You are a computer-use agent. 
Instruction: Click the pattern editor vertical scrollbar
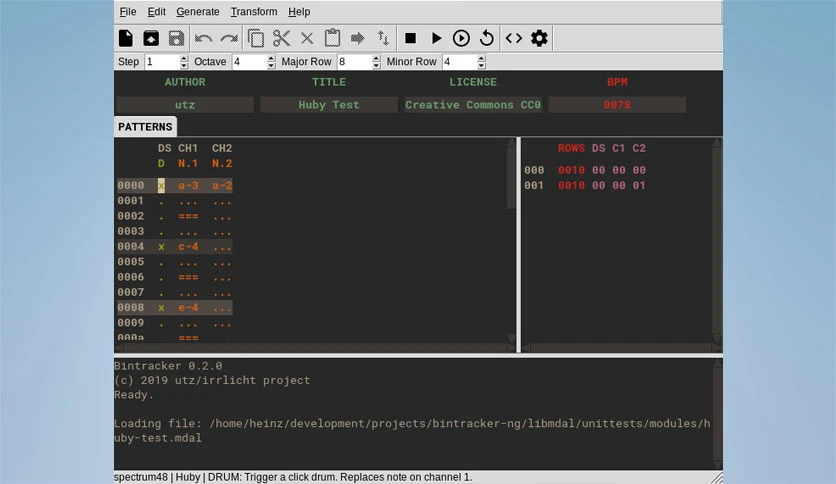click(x=511, y=241)
